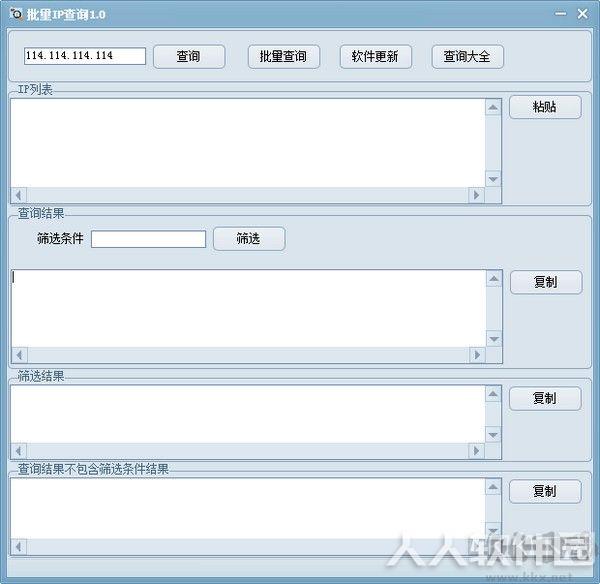
Task: Click the up arrow of the bottom results scrollbar
Action: pyautogui.click(x=493, y=487)
